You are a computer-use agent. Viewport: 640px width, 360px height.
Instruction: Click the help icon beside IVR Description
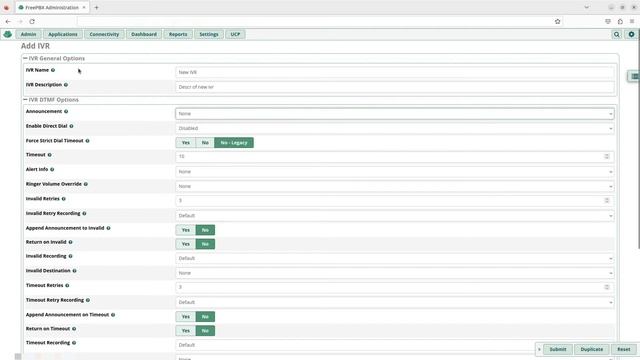click(x=66, y=85)
